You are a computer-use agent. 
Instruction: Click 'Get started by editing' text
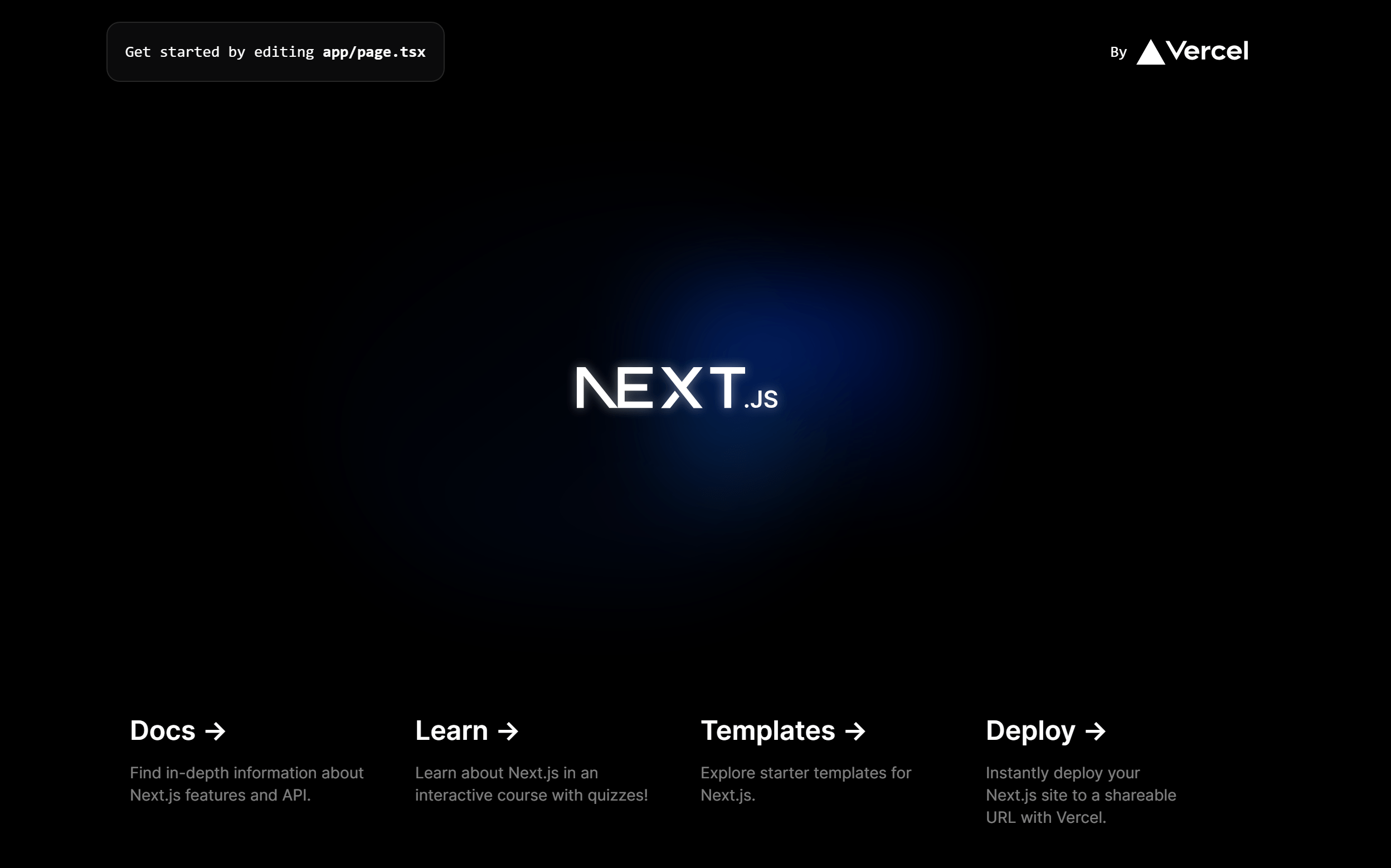pyautogui.click(x=220, y=52)
